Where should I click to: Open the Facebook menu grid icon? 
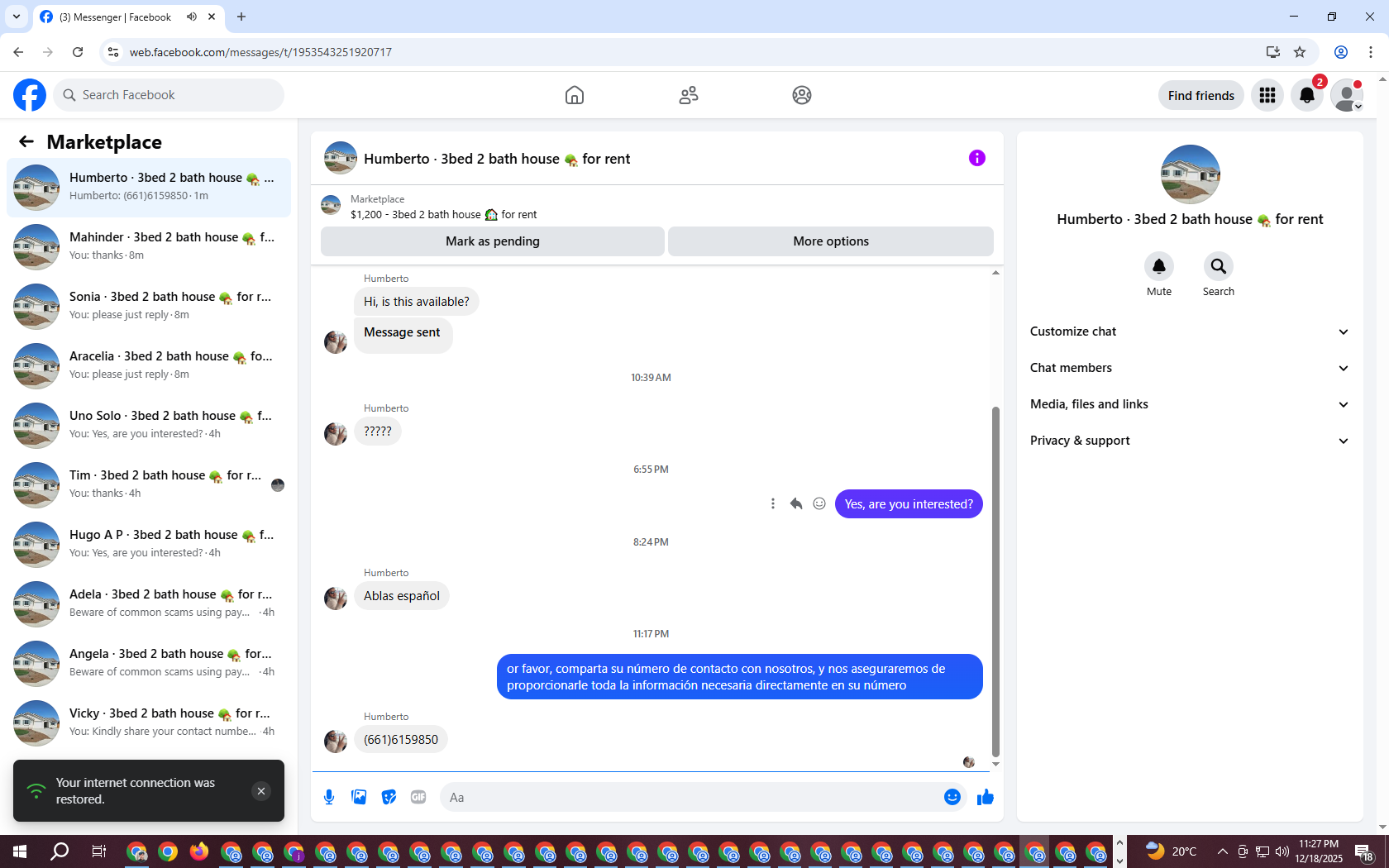coord(1267,95)
